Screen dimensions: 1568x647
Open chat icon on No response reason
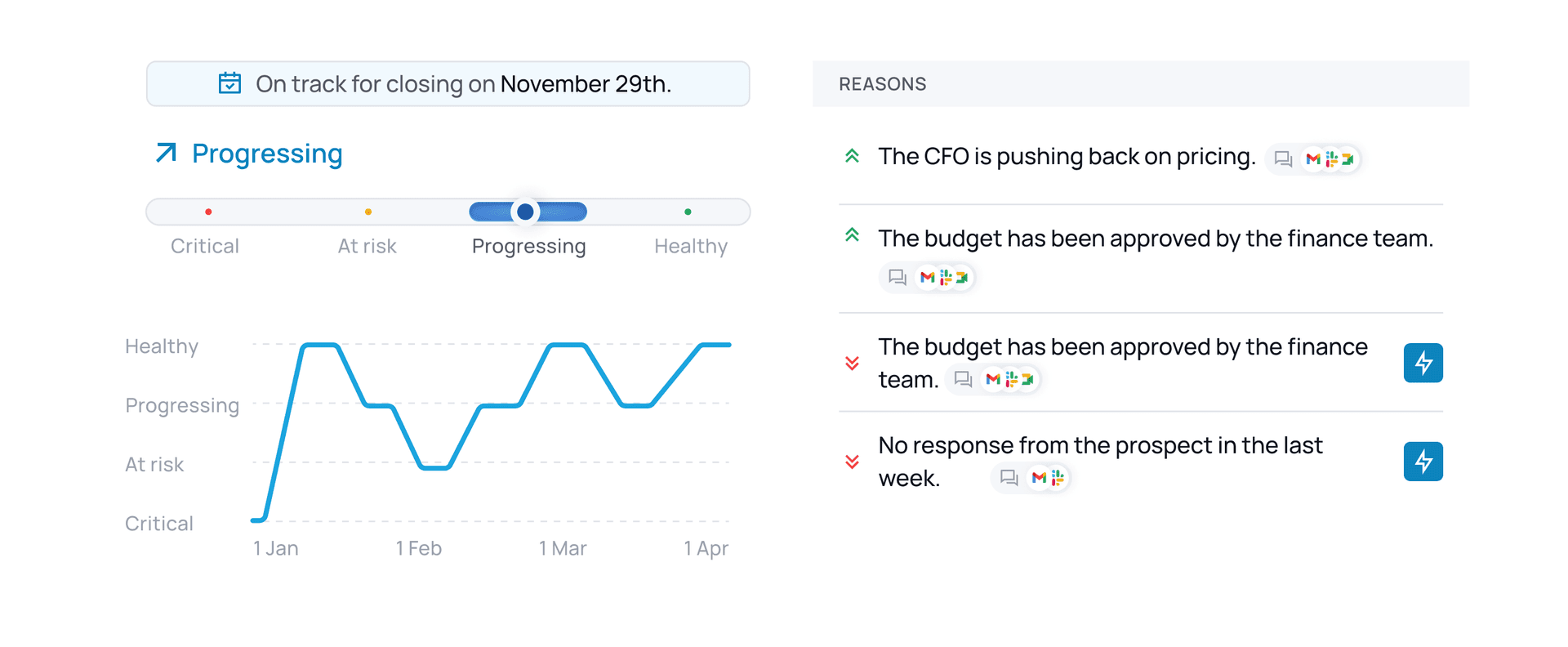(1009, 478)
